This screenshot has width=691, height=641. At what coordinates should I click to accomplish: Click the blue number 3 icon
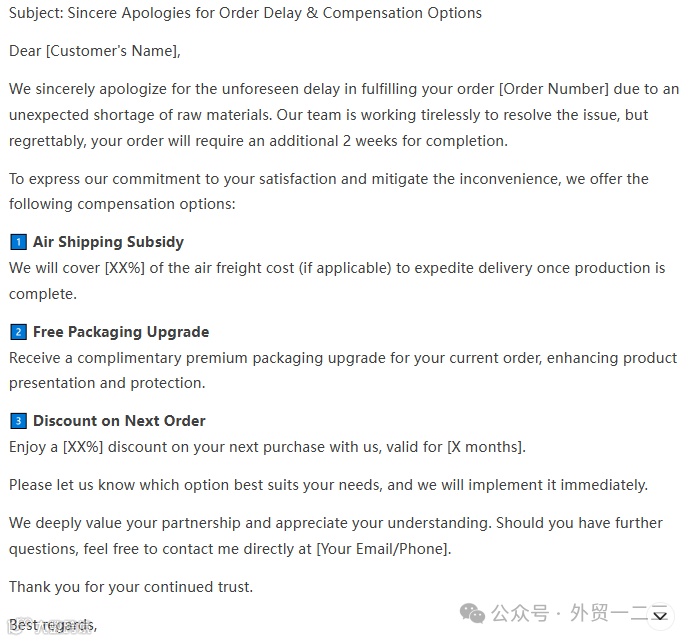point(18,421)
